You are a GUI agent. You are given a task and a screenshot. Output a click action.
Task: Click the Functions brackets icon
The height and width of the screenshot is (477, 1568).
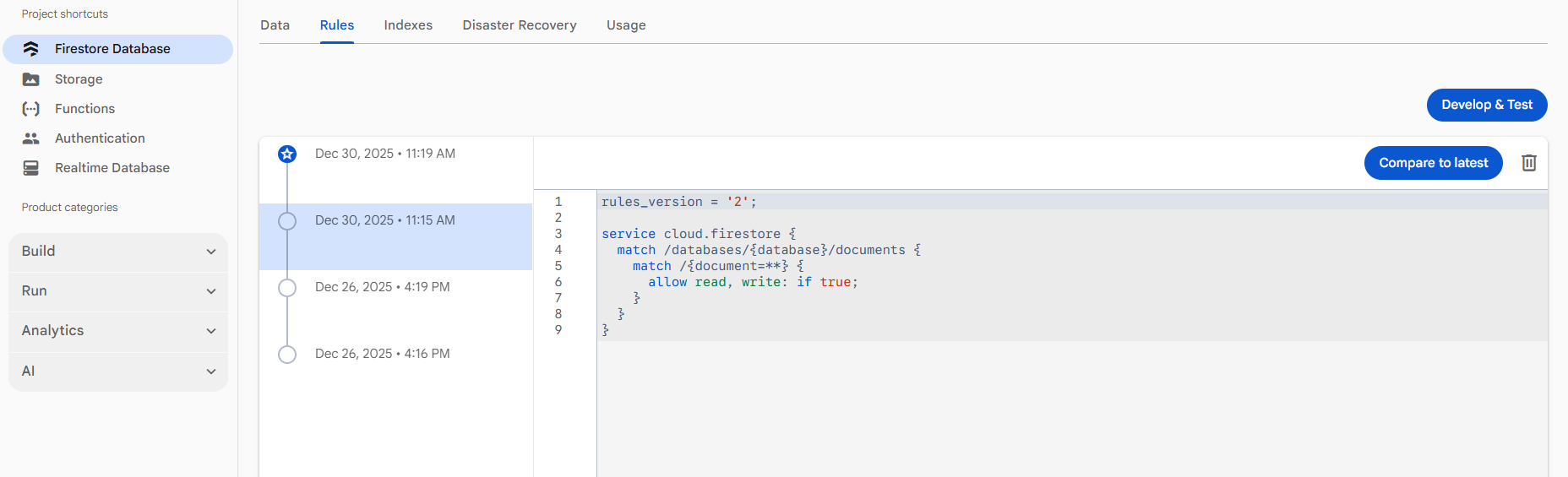tap(31, 109)
